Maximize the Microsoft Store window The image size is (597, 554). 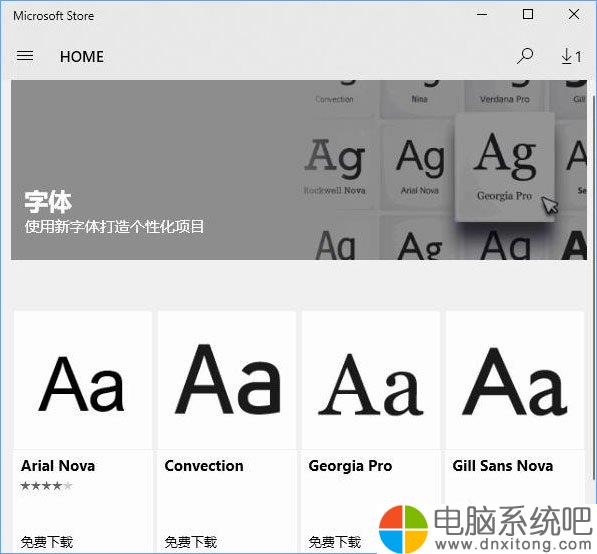click(x=528, y=15)
